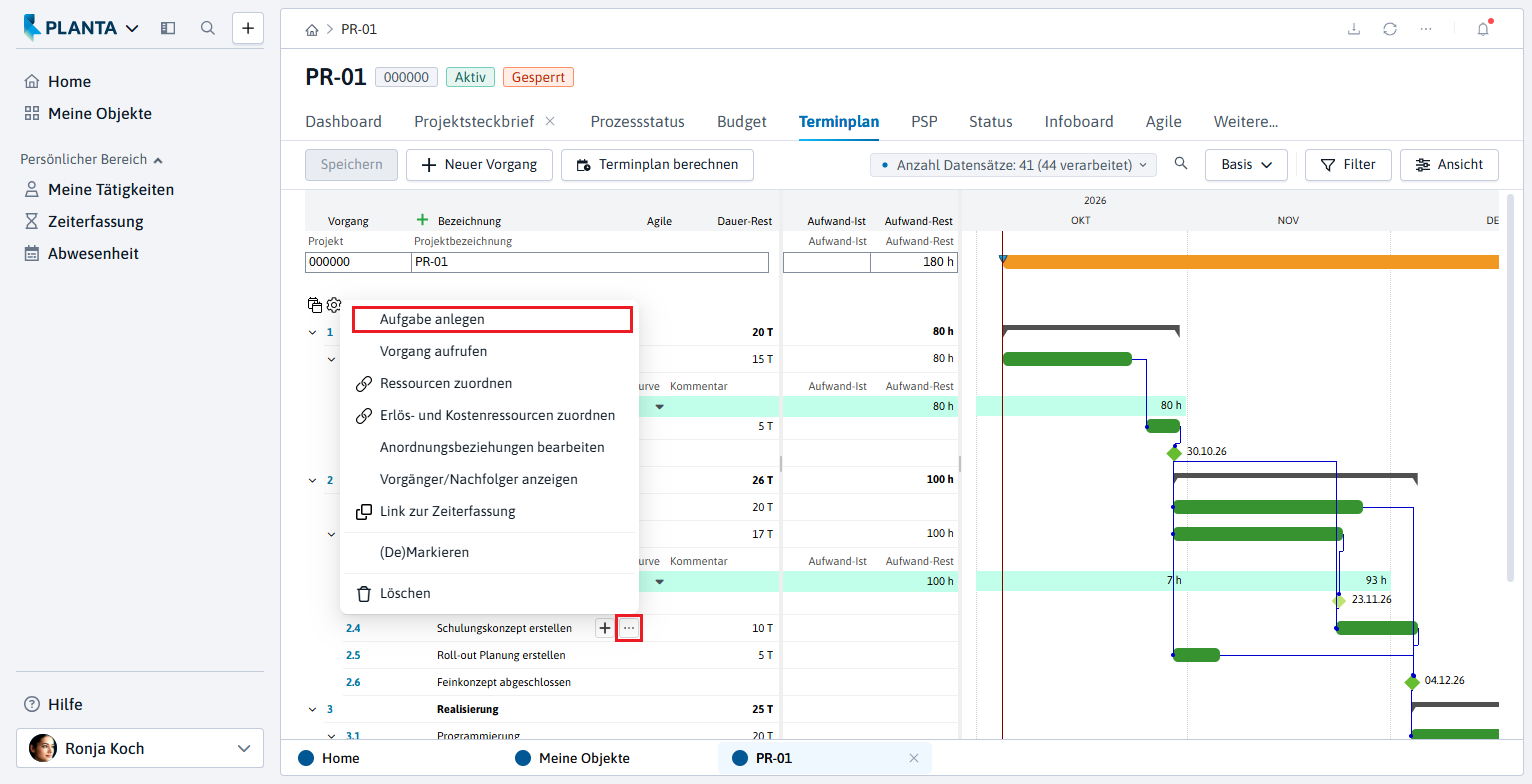This screenshot has width=1532, height=784.
Task: Click the Neuer Vorgang button
Action: pos(479,165)
